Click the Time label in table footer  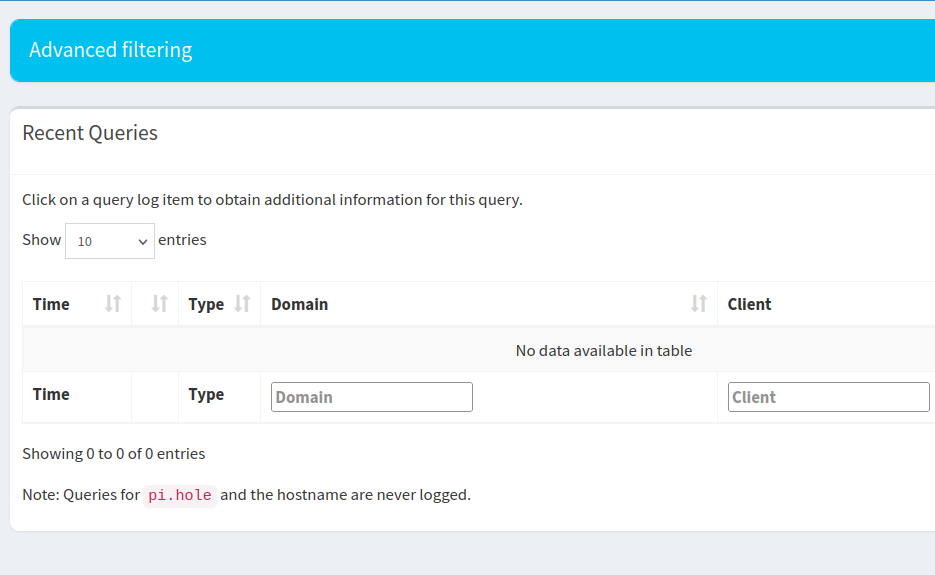pyautogui.click(x=51, y=394)
